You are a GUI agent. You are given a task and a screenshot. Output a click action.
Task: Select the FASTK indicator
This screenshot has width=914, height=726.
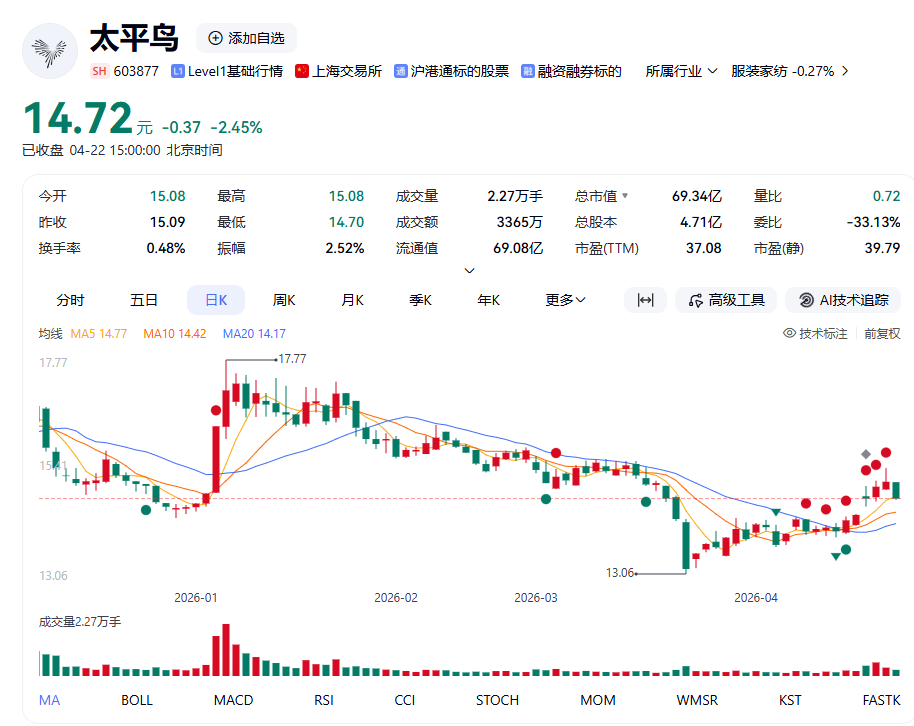point(881,700)
